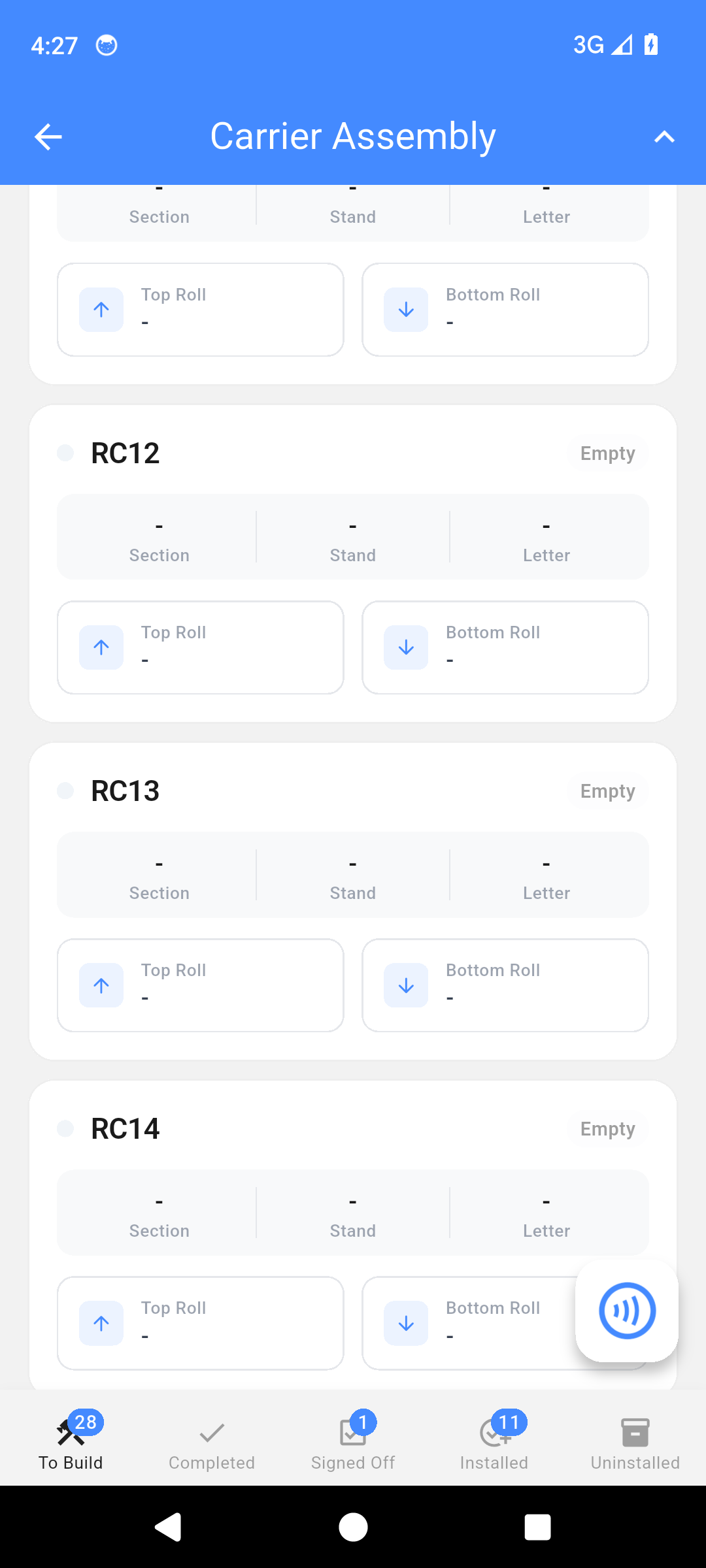This screenshot has height=1568, width=706.
Task: Tap RC12 Top Roll up-arrow icon
Action: tap(101, 647)
